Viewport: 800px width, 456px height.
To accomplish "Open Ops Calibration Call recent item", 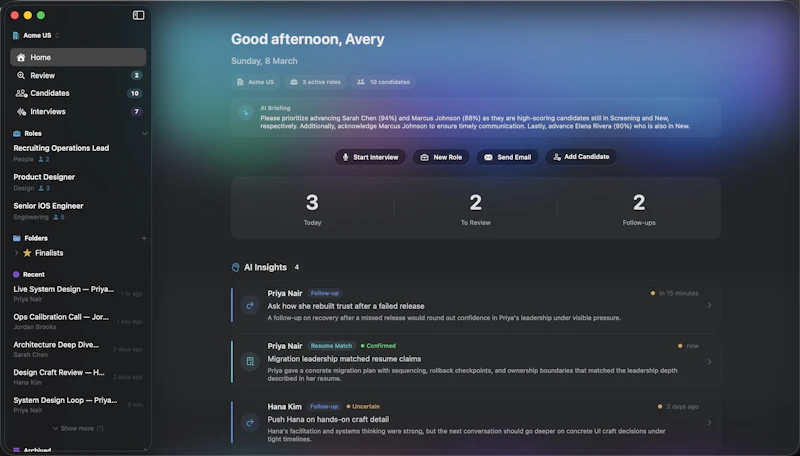I will click(78, 321).
